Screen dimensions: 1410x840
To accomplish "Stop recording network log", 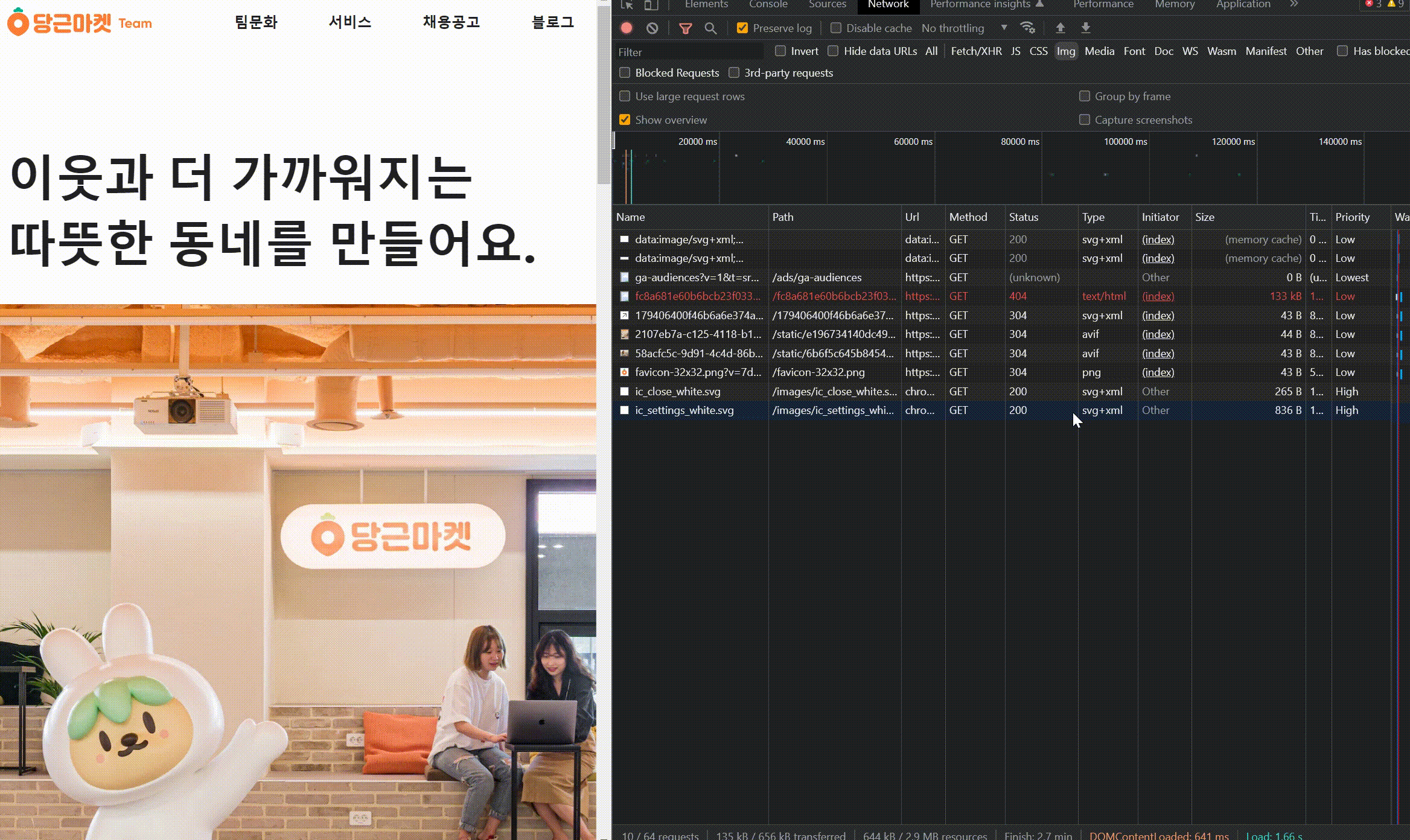I will coord(627,28).
